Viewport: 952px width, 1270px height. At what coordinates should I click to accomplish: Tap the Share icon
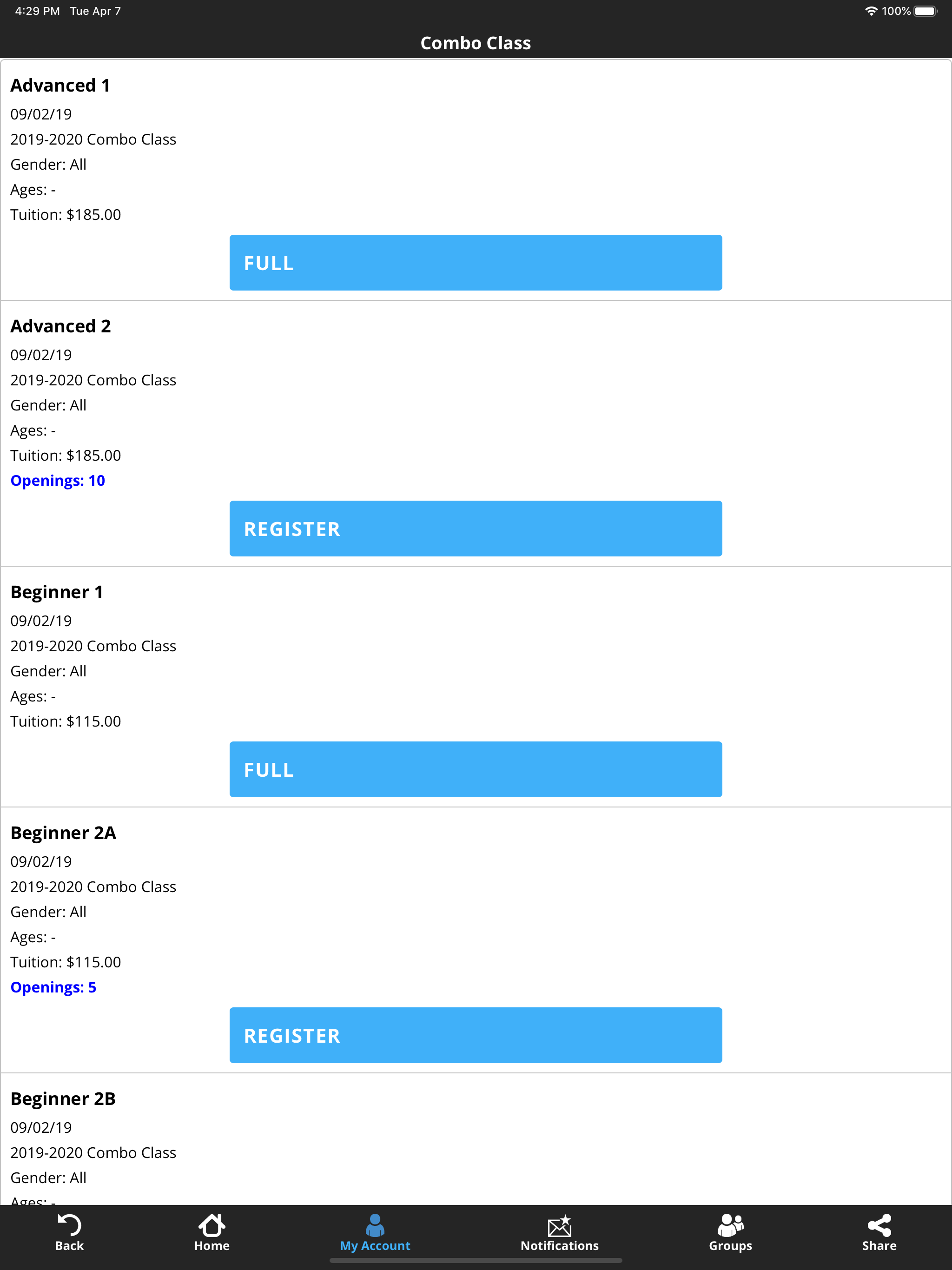click(879, 1224)
